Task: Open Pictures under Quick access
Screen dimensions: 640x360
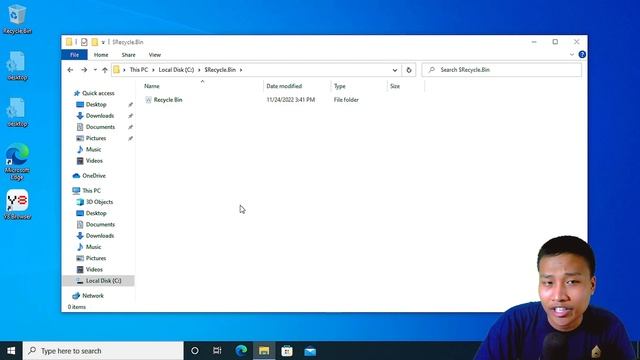Action: click(96, 138)
